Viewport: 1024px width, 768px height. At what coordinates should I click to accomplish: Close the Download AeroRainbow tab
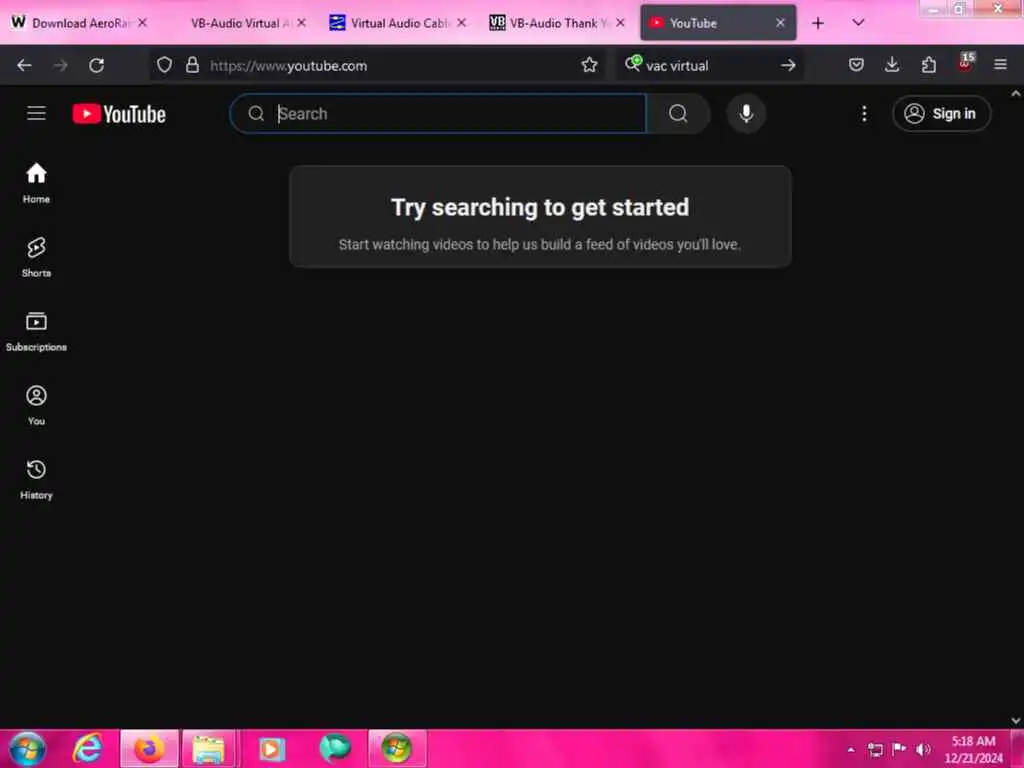tap(142, 23)
